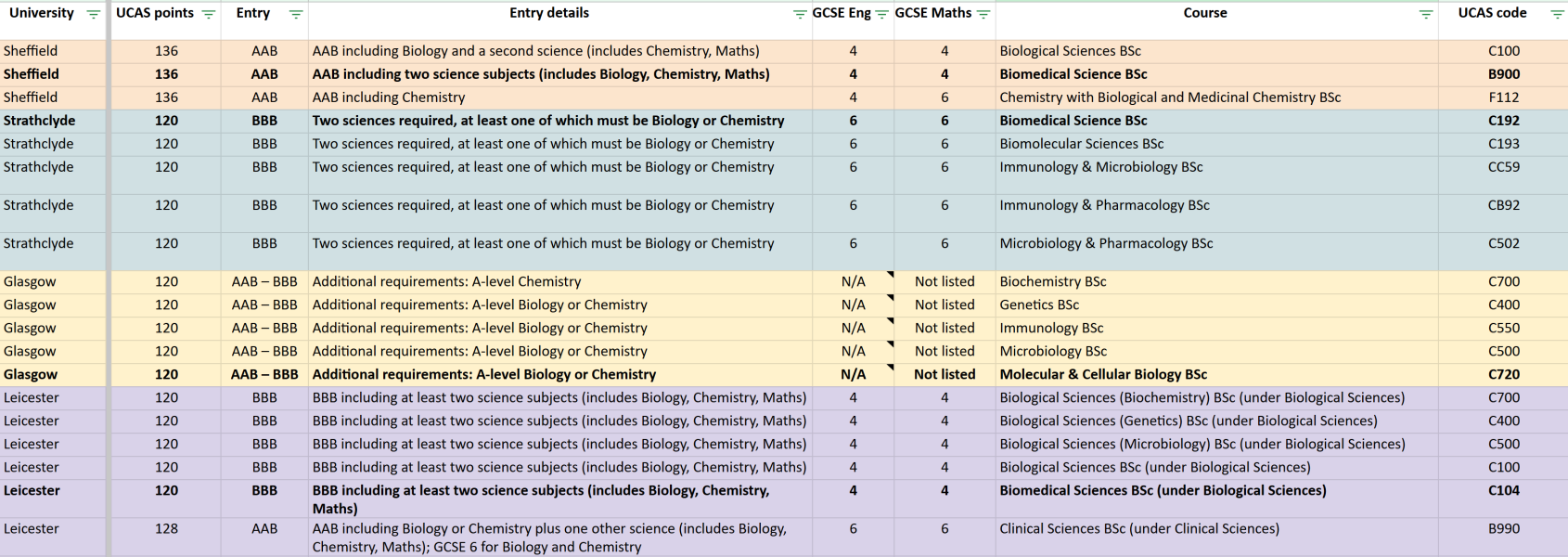Click the Microbiology & Pharmacology BSc cell
Viewport: 1568px width, 557px height.
point(1216,251)
